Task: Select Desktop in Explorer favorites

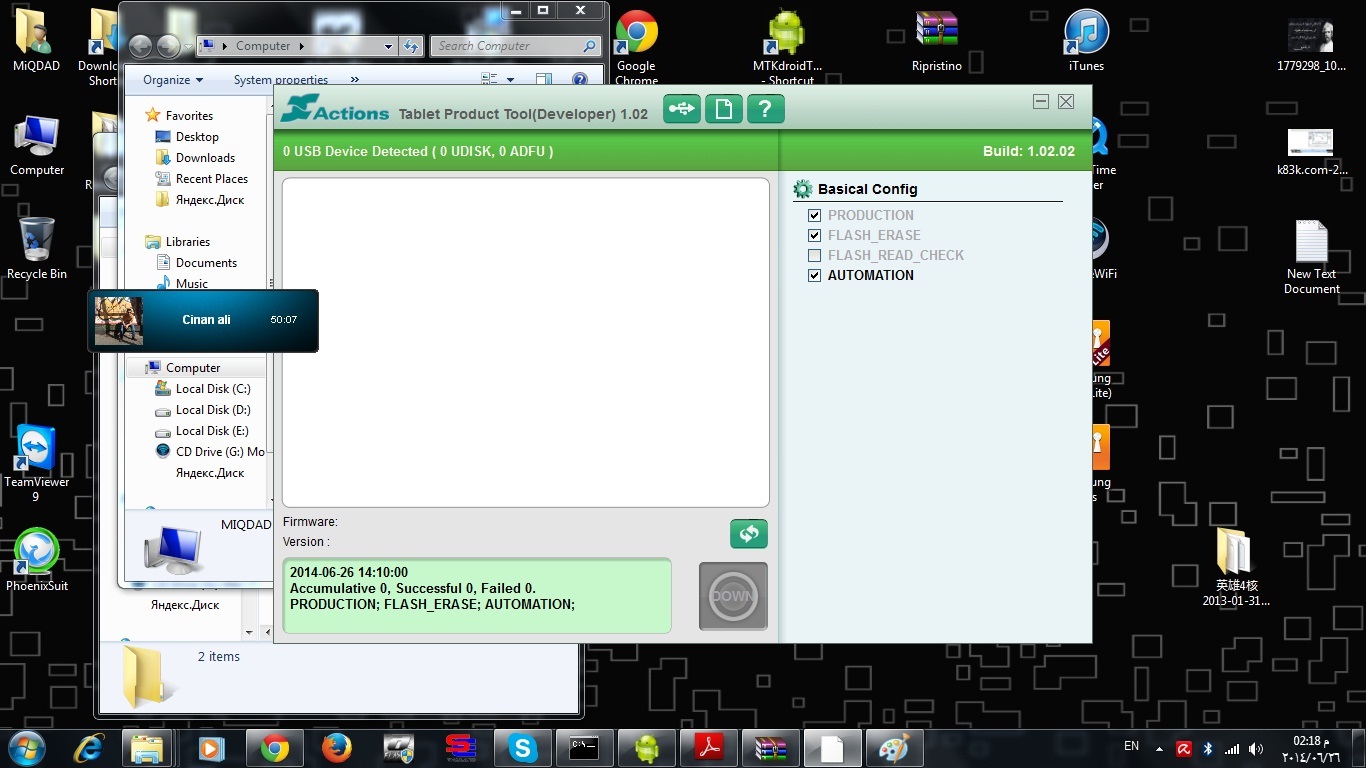Action: (x=187, y=137)
